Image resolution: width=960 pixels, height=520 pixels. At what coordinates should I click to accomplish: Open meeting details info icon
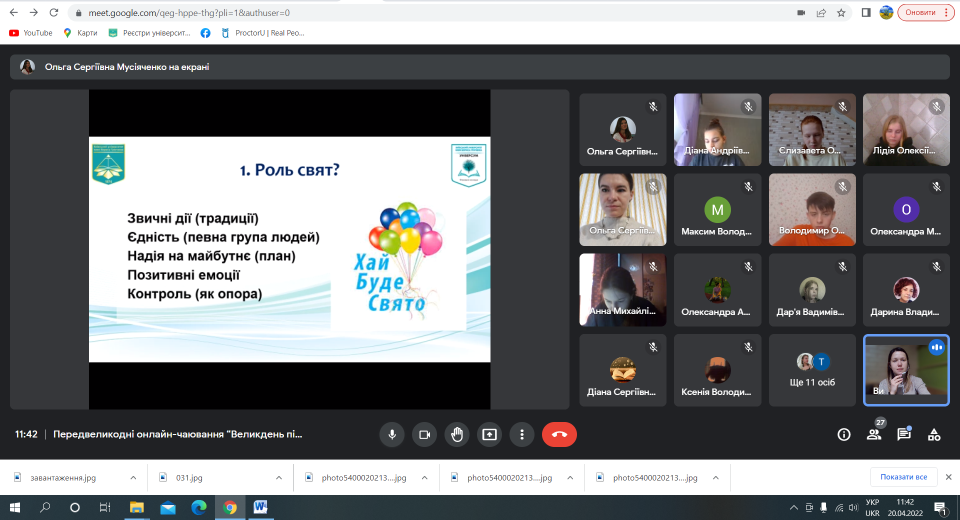point(844,434)
